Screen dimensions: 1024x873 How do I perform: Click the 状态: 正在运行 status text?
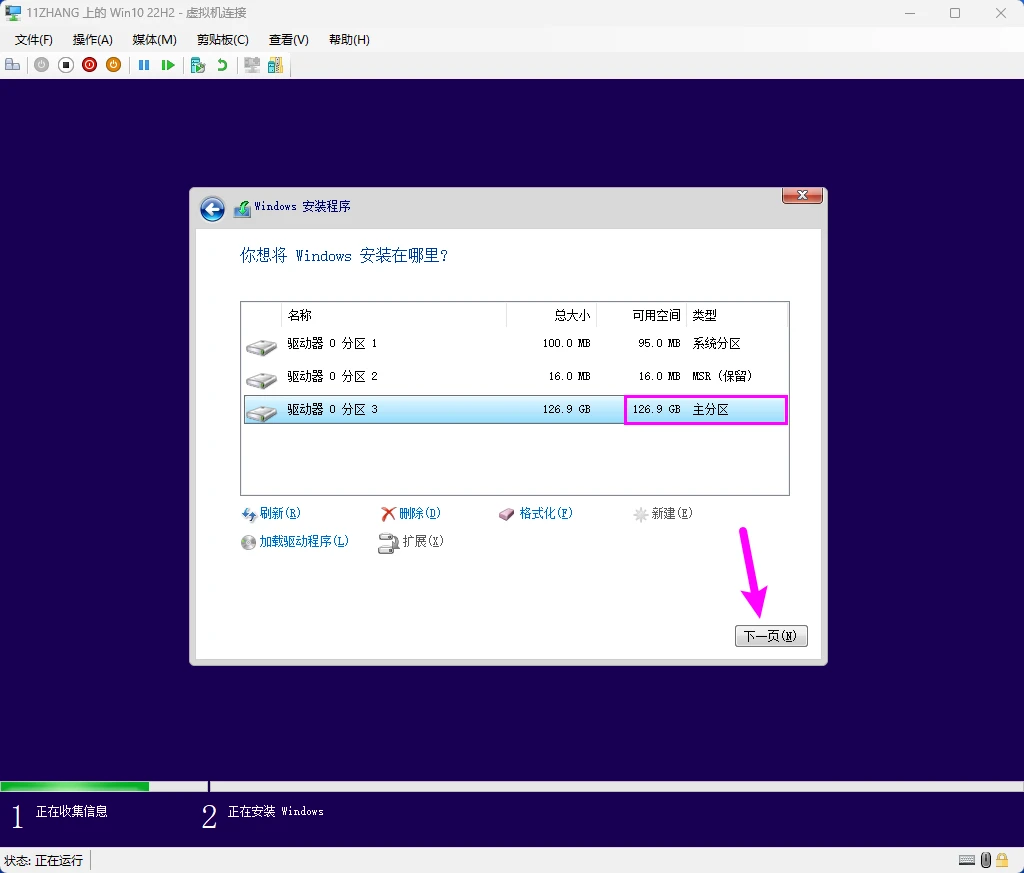(x=43, y=861)
